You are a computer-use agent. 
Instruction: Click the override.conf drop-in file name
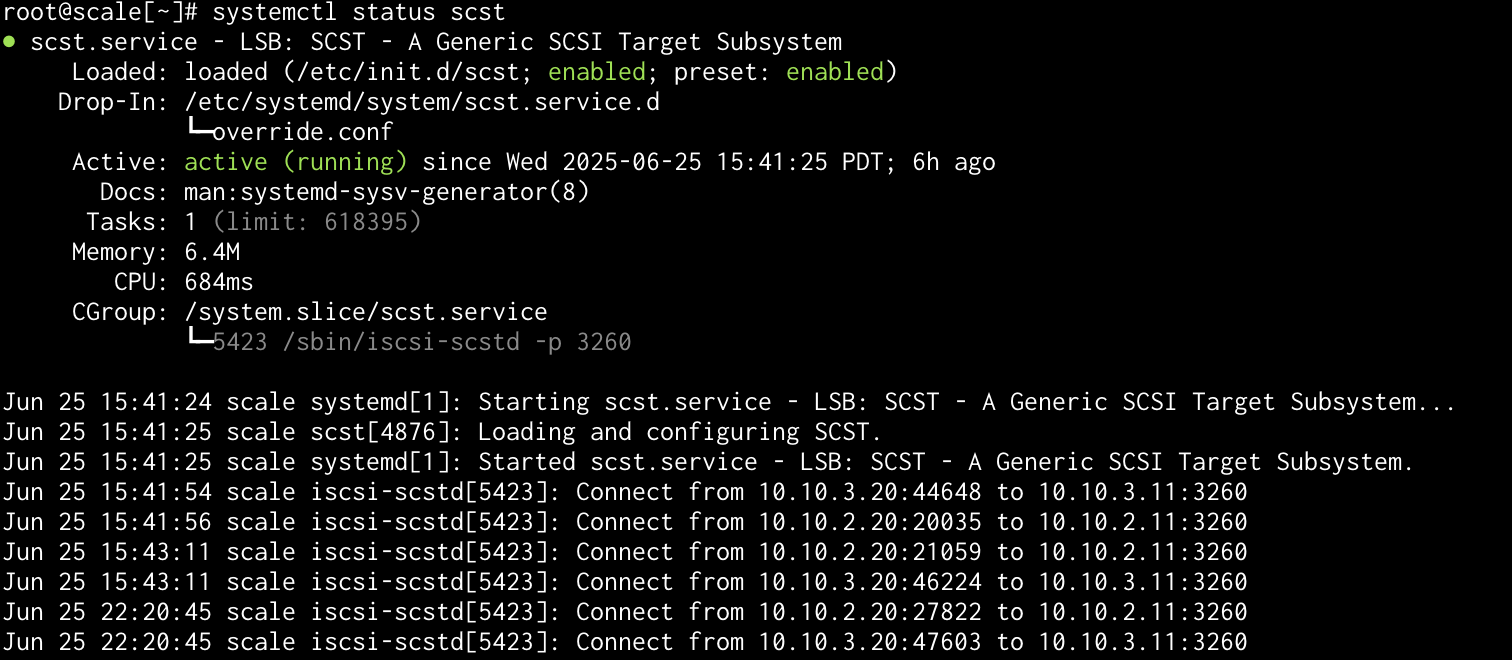[x=303, y=132]
